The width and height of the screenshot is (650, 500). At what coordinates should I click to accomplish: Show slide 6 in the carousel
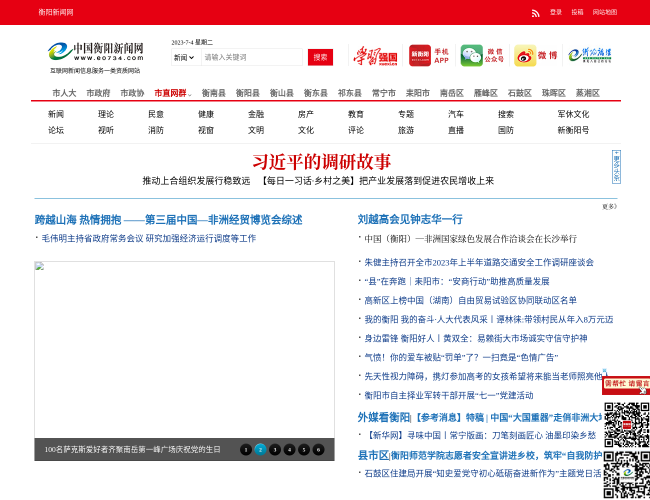pyautogui.click(x=318, y=449)
